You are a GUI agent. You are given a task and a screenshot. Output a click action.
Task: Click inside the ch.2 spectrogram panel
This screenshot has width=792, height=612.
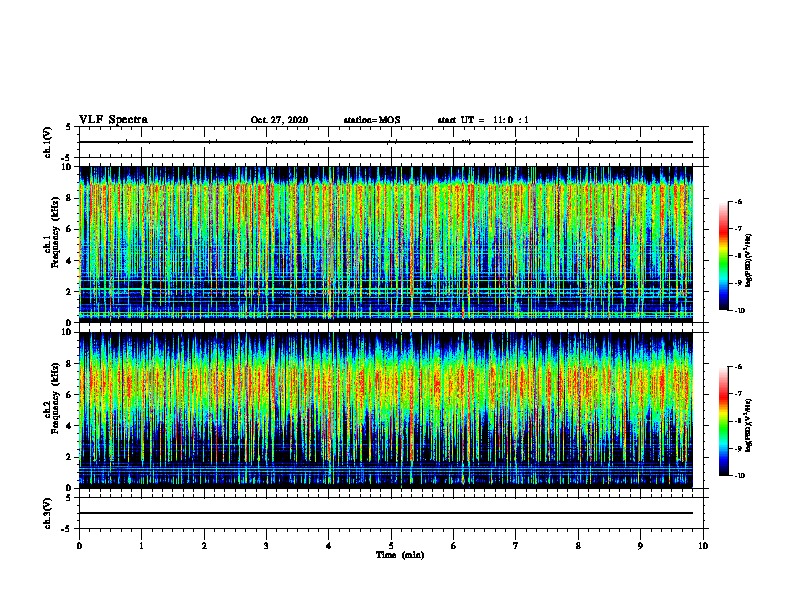tap(386, 410)
